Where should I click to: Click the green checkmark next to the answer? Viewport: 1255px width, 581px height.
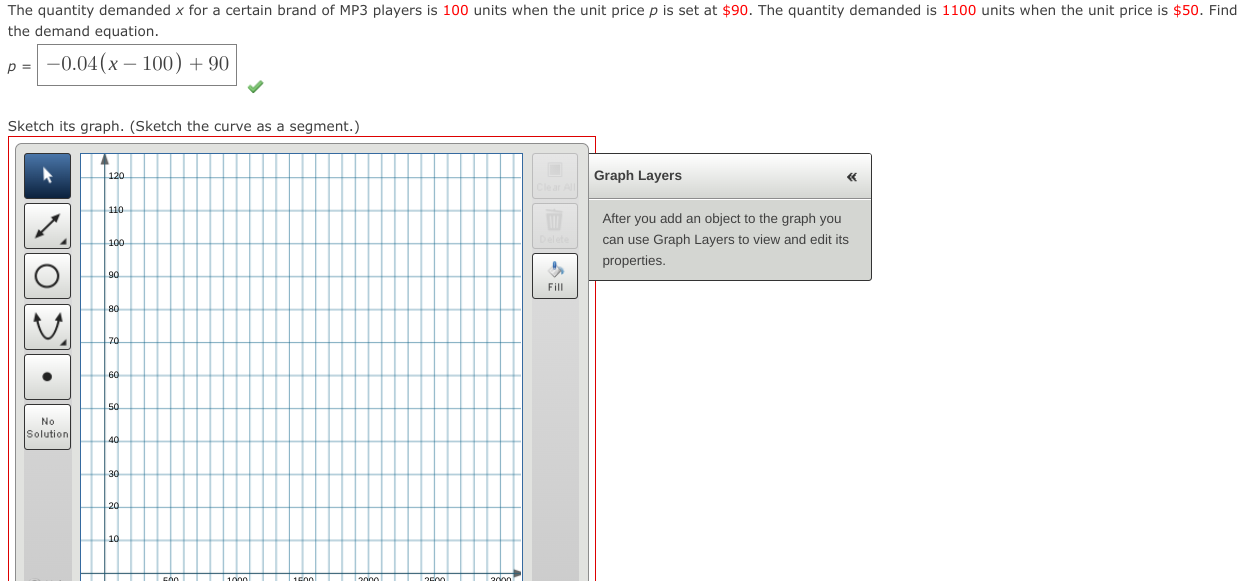[x=255, y=87]
